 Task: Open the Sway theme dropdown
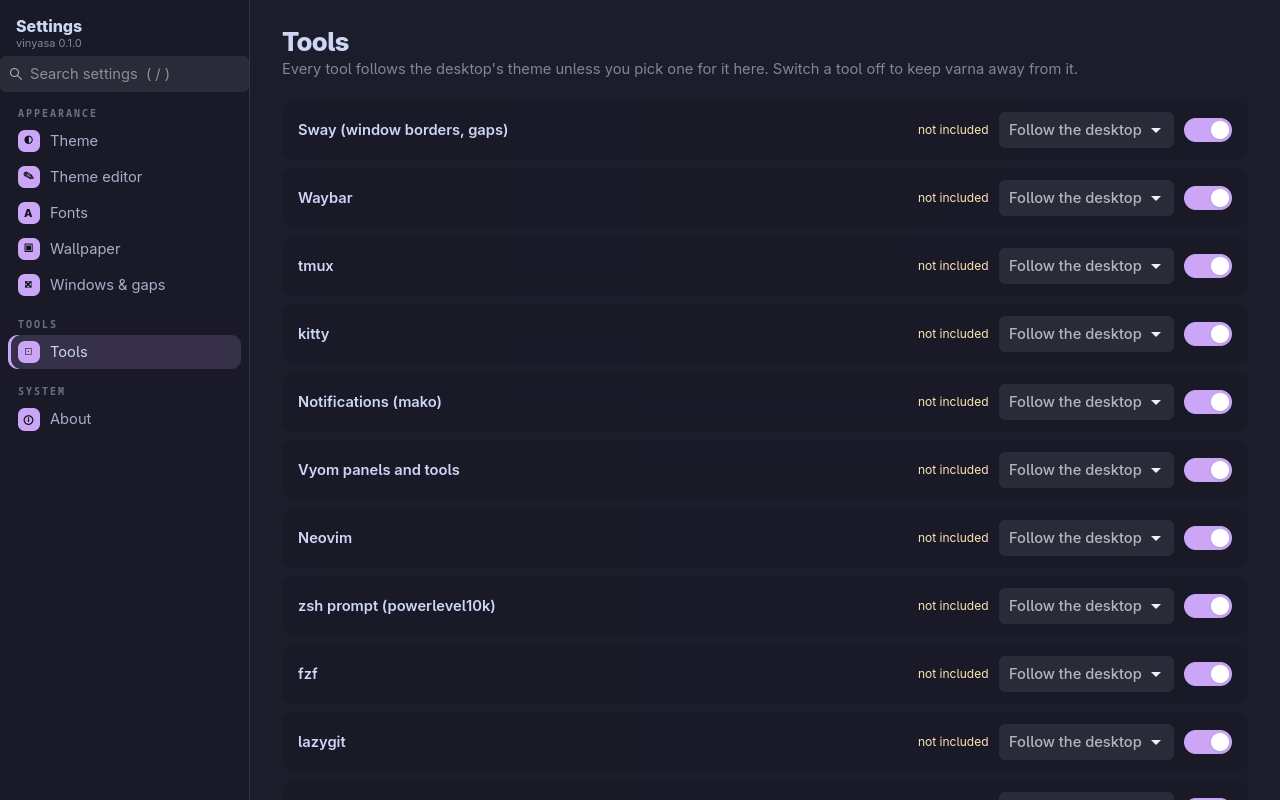[x=1086, y=130]
